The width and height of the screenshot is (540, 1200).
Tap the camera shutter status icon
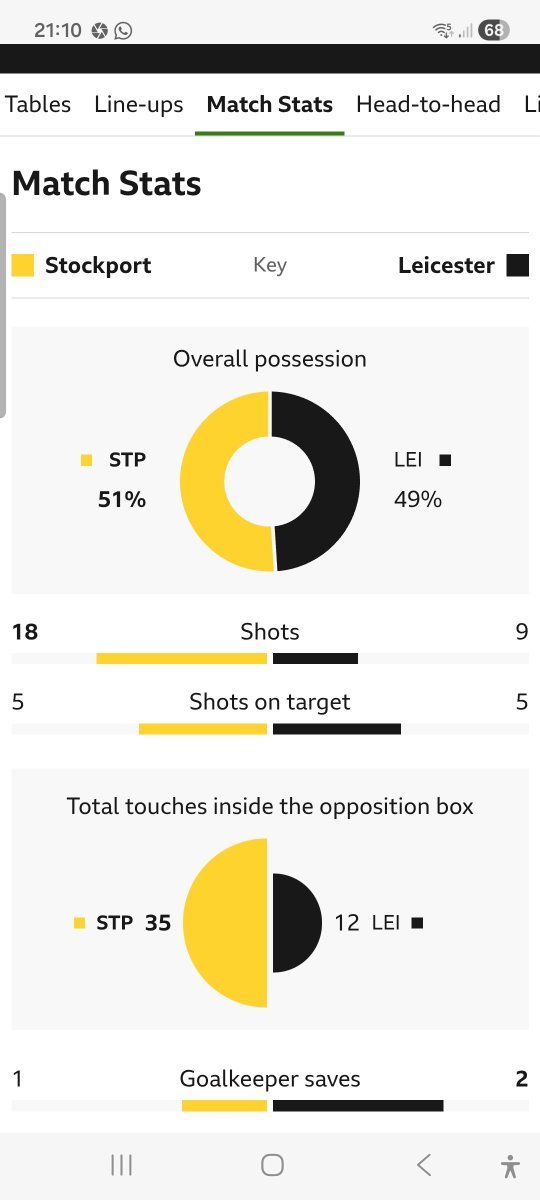(99, 30)
